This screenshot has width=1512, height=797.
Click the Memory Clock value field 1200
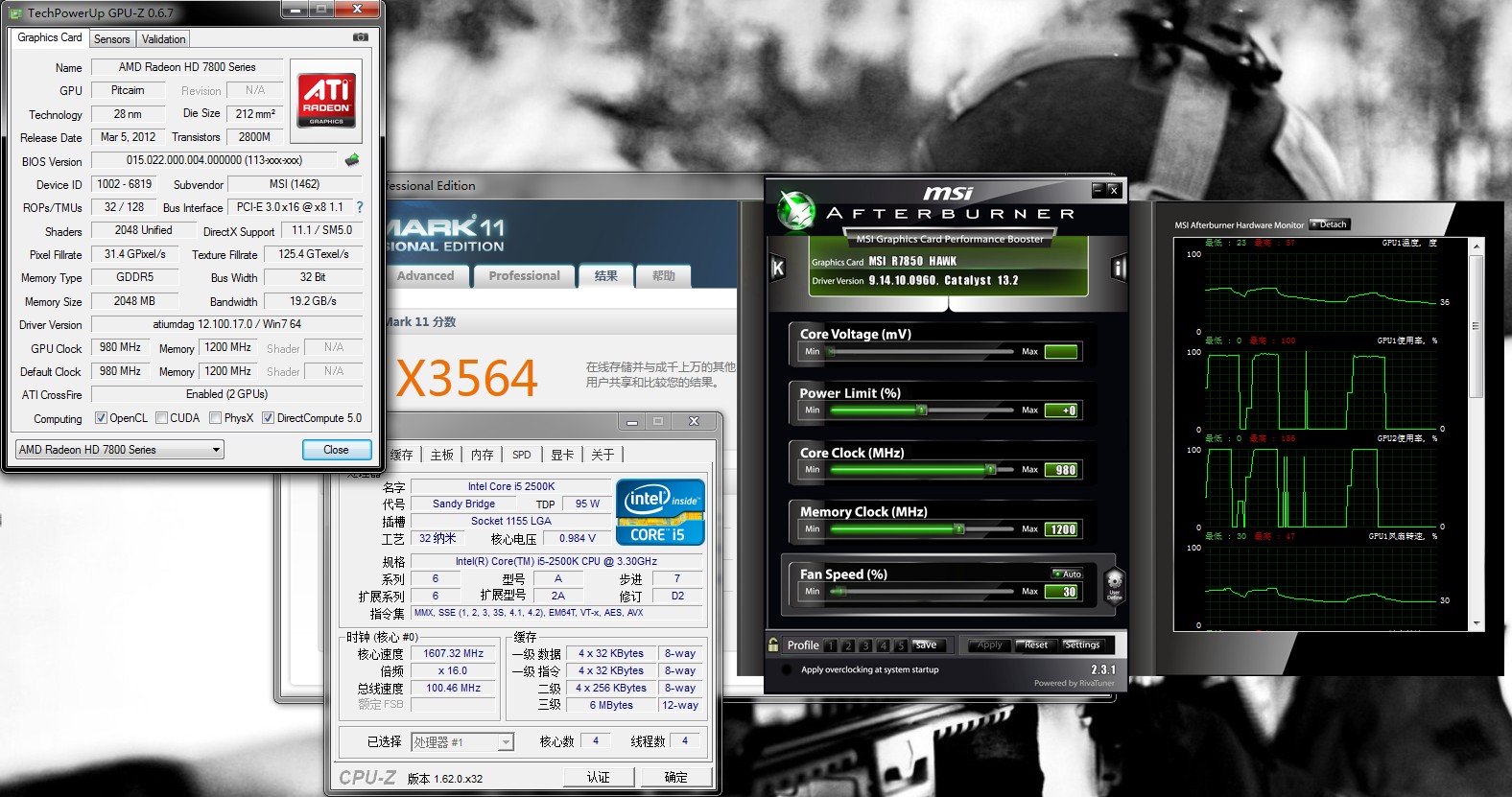[1061, 529]
